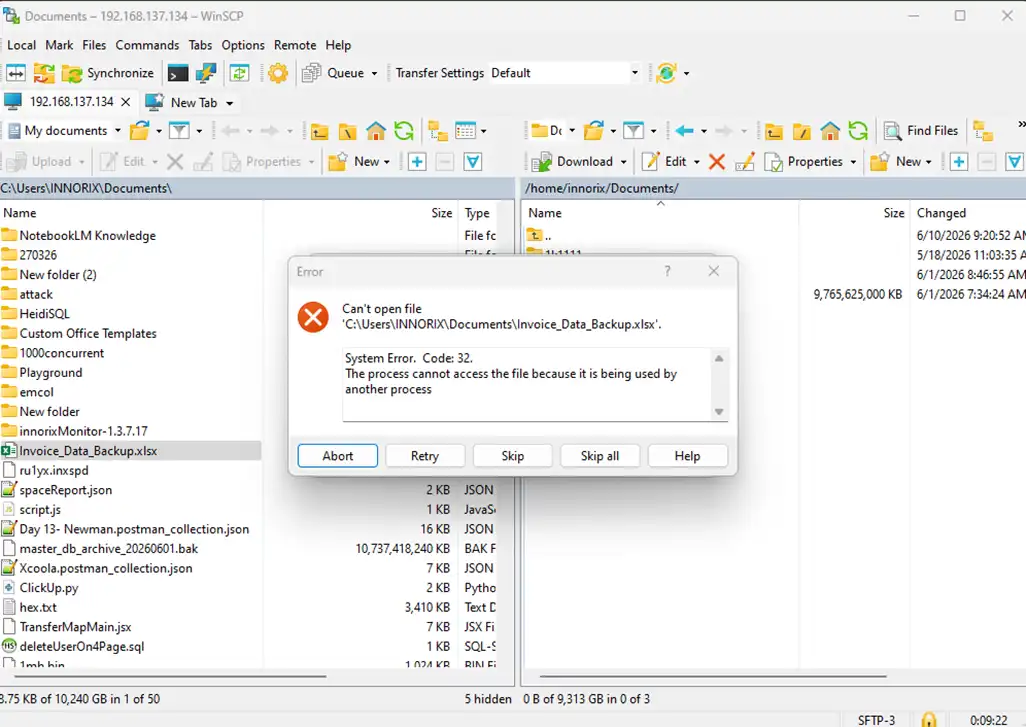Click the remote Changed column header

point(970,213)
